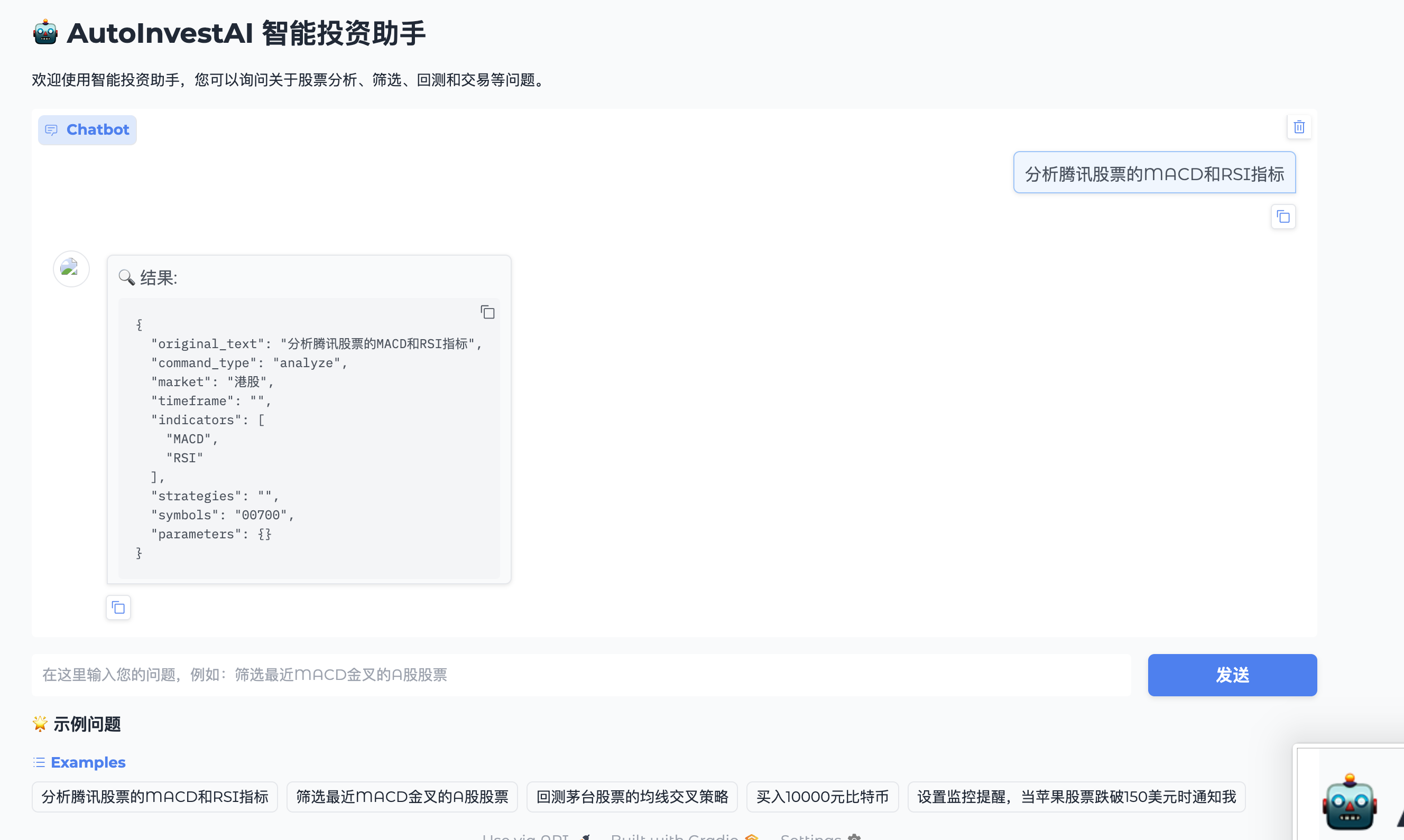Click the robot emoji in page title
Viewport: 1404px width, 840px height.
45,33
